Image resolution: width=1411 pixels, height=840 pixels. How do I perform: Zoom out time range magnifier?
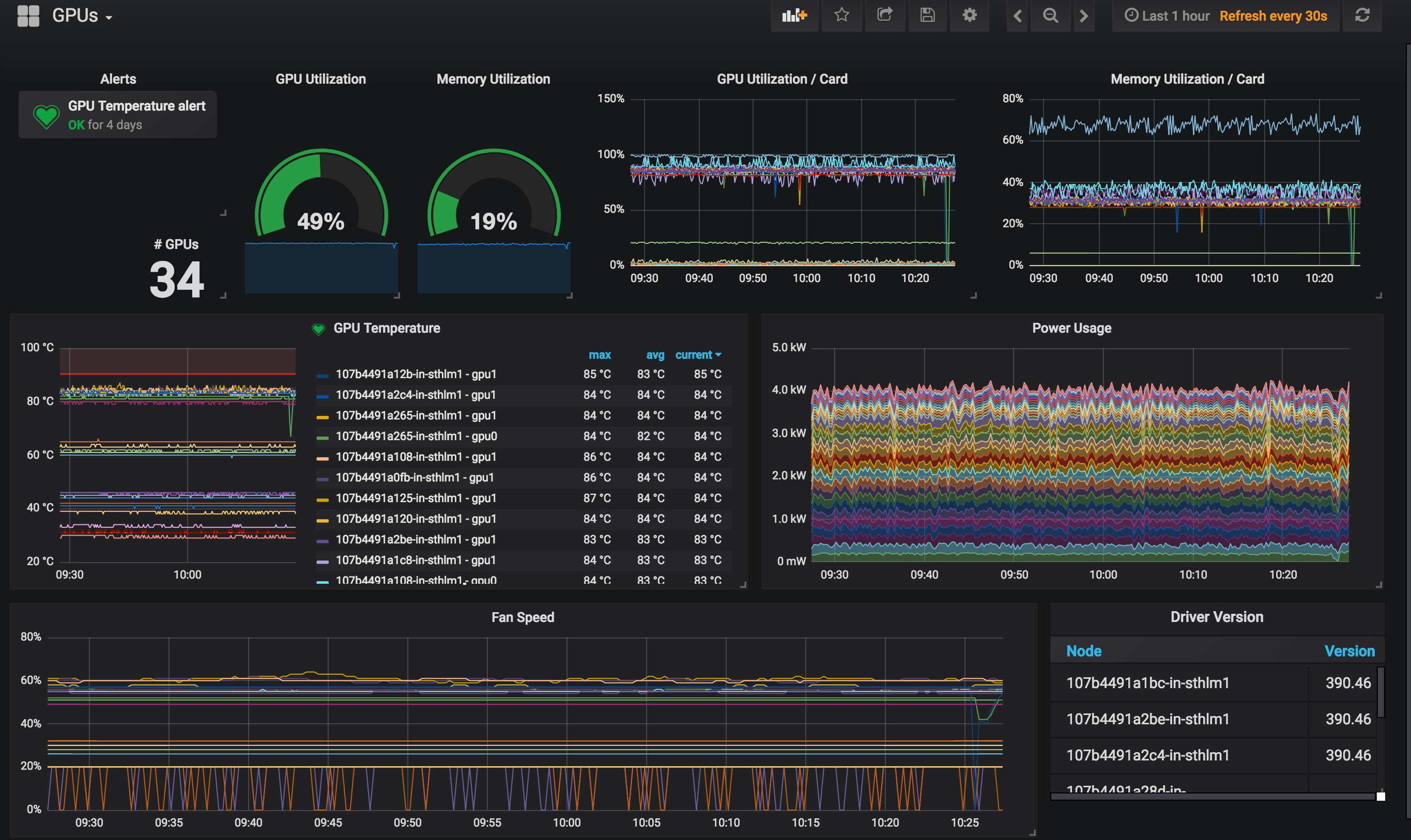pyautogui.click(x=1050, y=16)
